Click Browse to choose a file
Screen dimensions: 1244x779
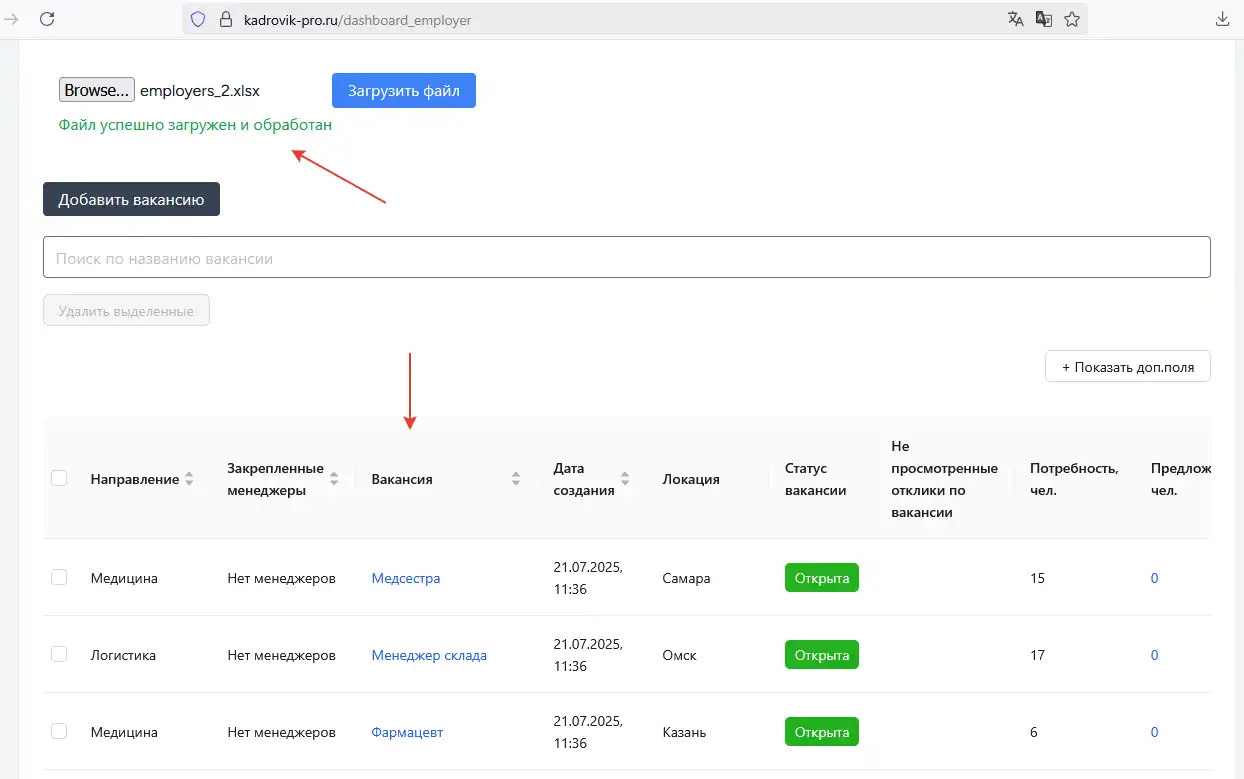[x=97, y=90]
